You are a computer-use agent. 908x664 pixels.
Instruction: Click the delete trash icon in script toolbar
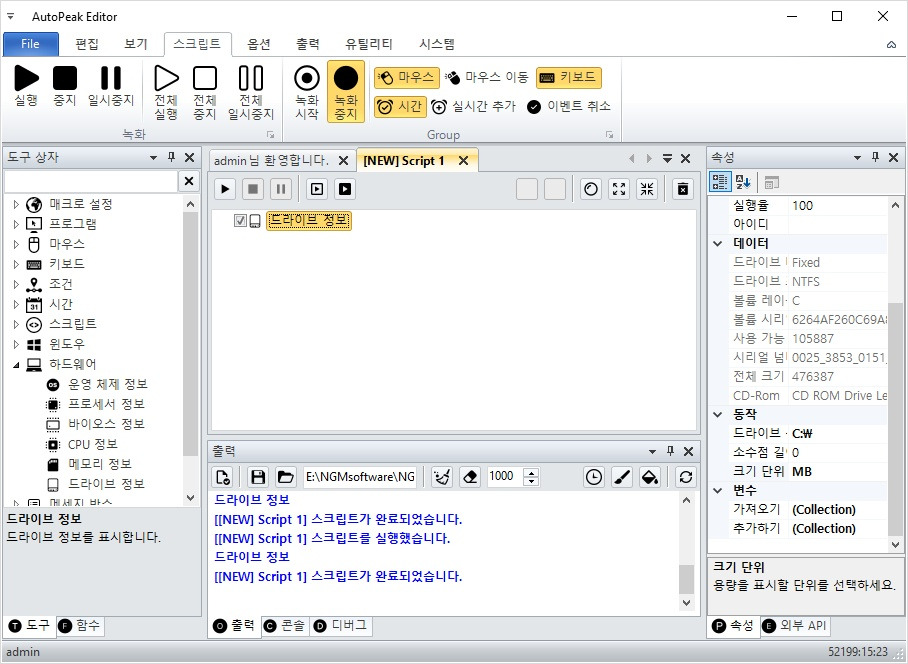[x=683, y=189]
